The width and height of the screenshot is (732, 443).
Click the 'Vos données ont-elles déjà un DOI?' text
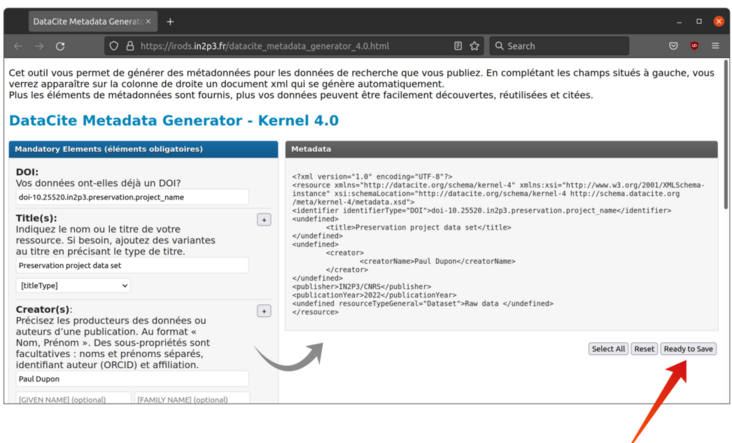pos(98,183)
